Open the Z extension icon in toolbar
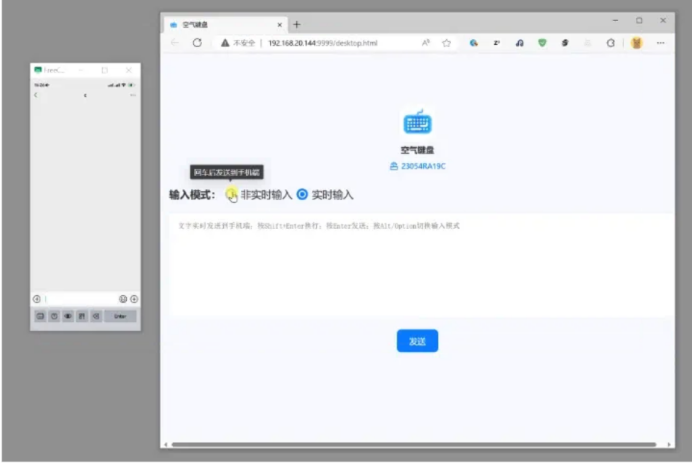 [x=496, y=43]
